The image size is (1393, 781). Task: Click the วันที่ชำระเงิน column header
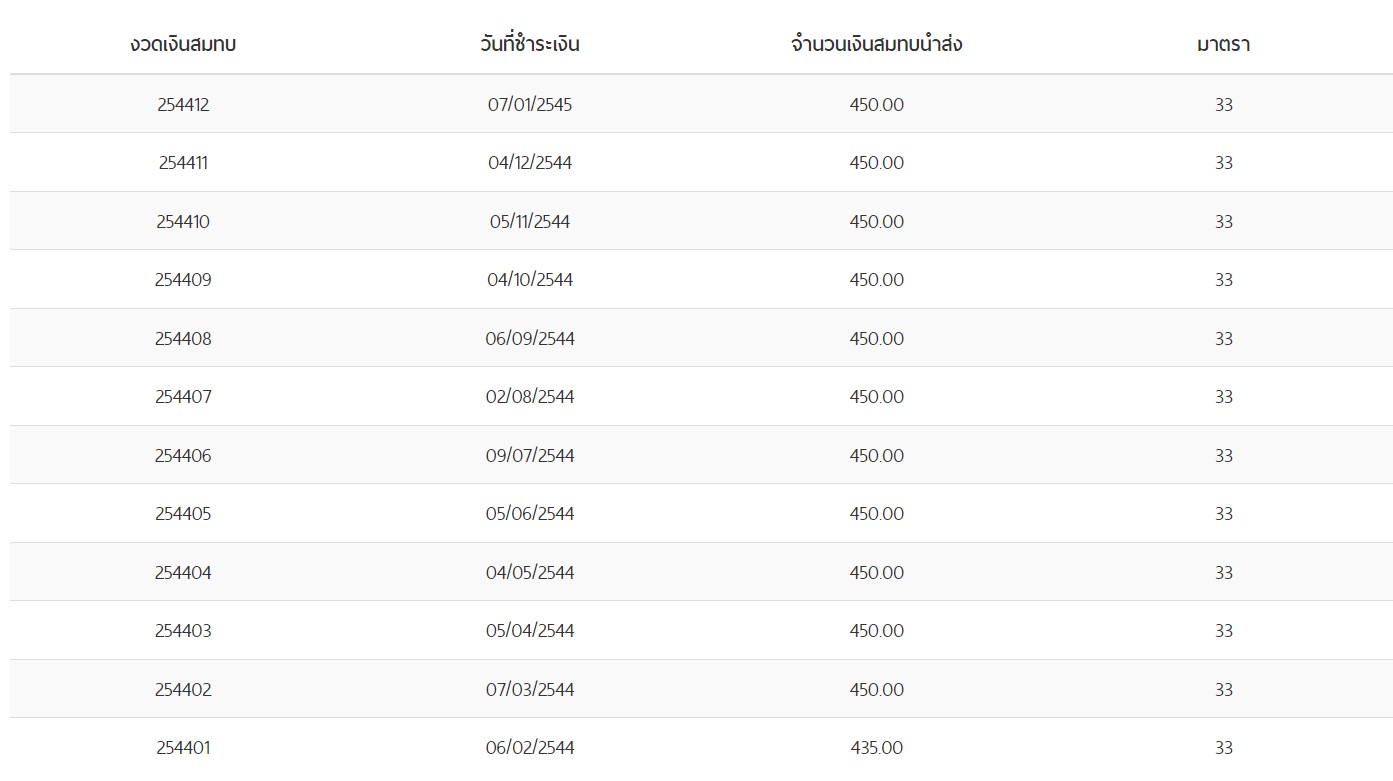(x=530, y=44)
